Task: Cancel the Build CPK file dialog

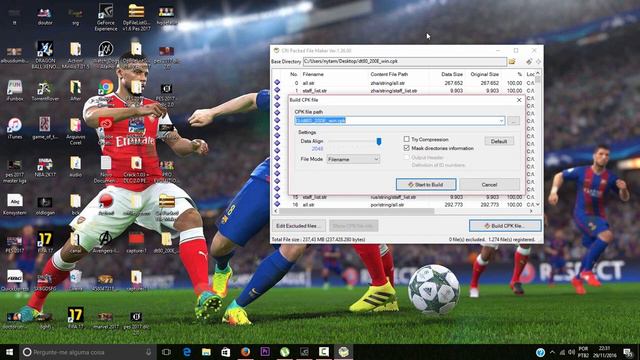Action: [x=489, y=184]
